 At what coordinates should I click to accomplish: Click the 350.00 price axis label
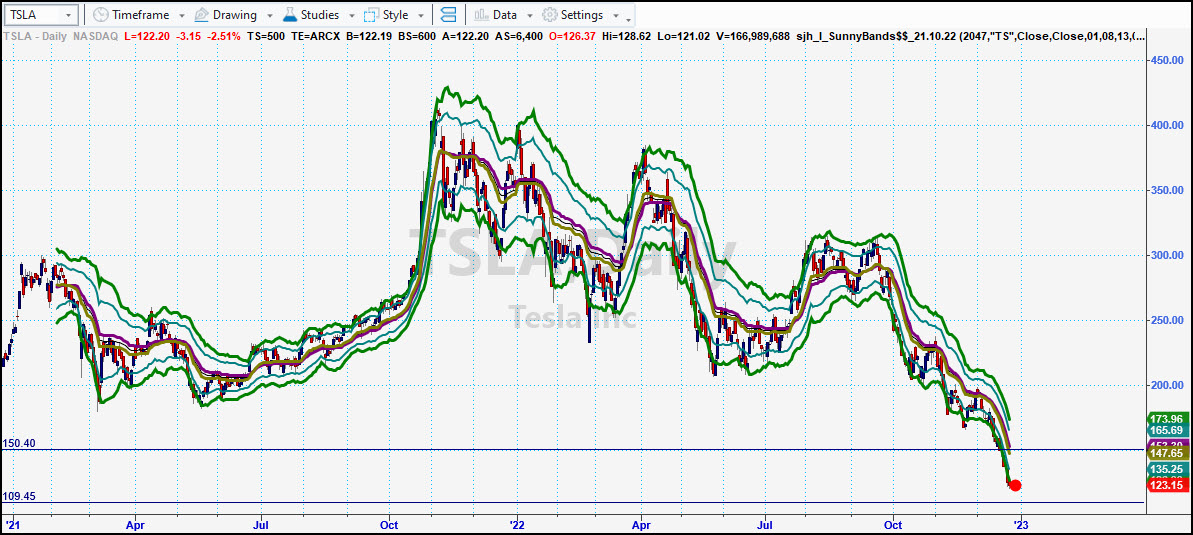(1169, 190)
